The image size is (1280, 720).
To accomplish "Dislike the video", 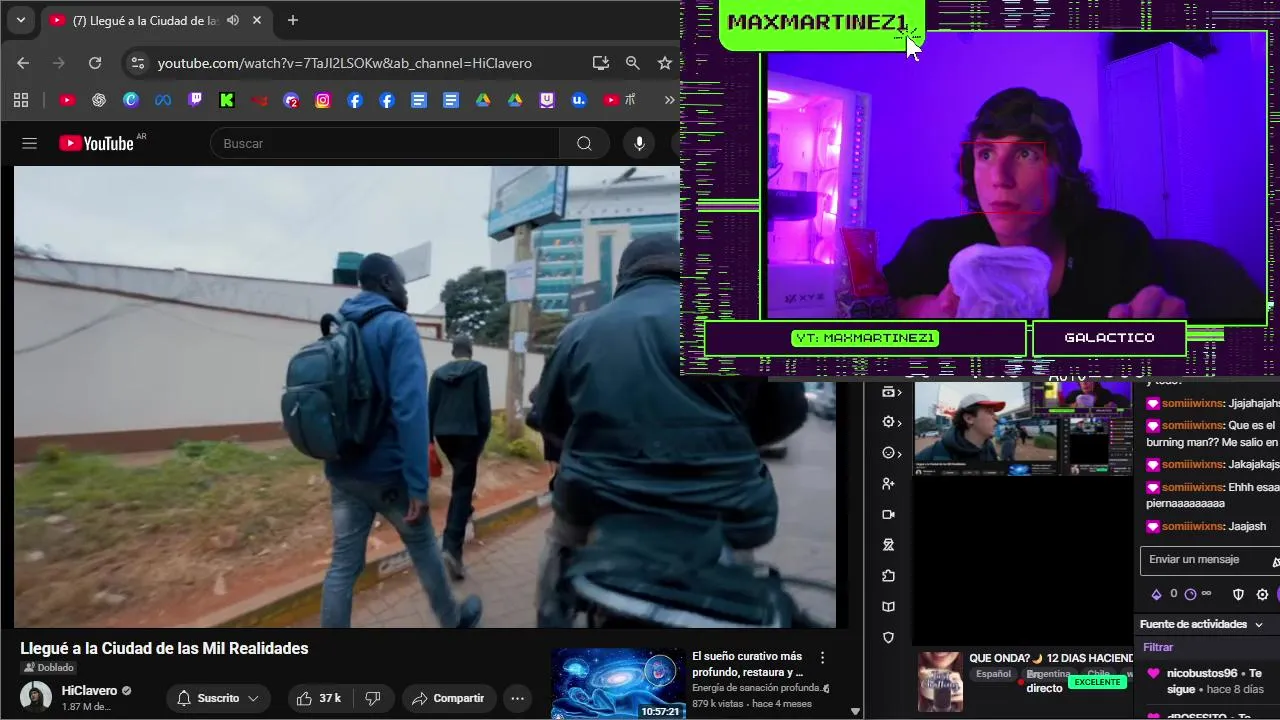I will tap(373, 698).
